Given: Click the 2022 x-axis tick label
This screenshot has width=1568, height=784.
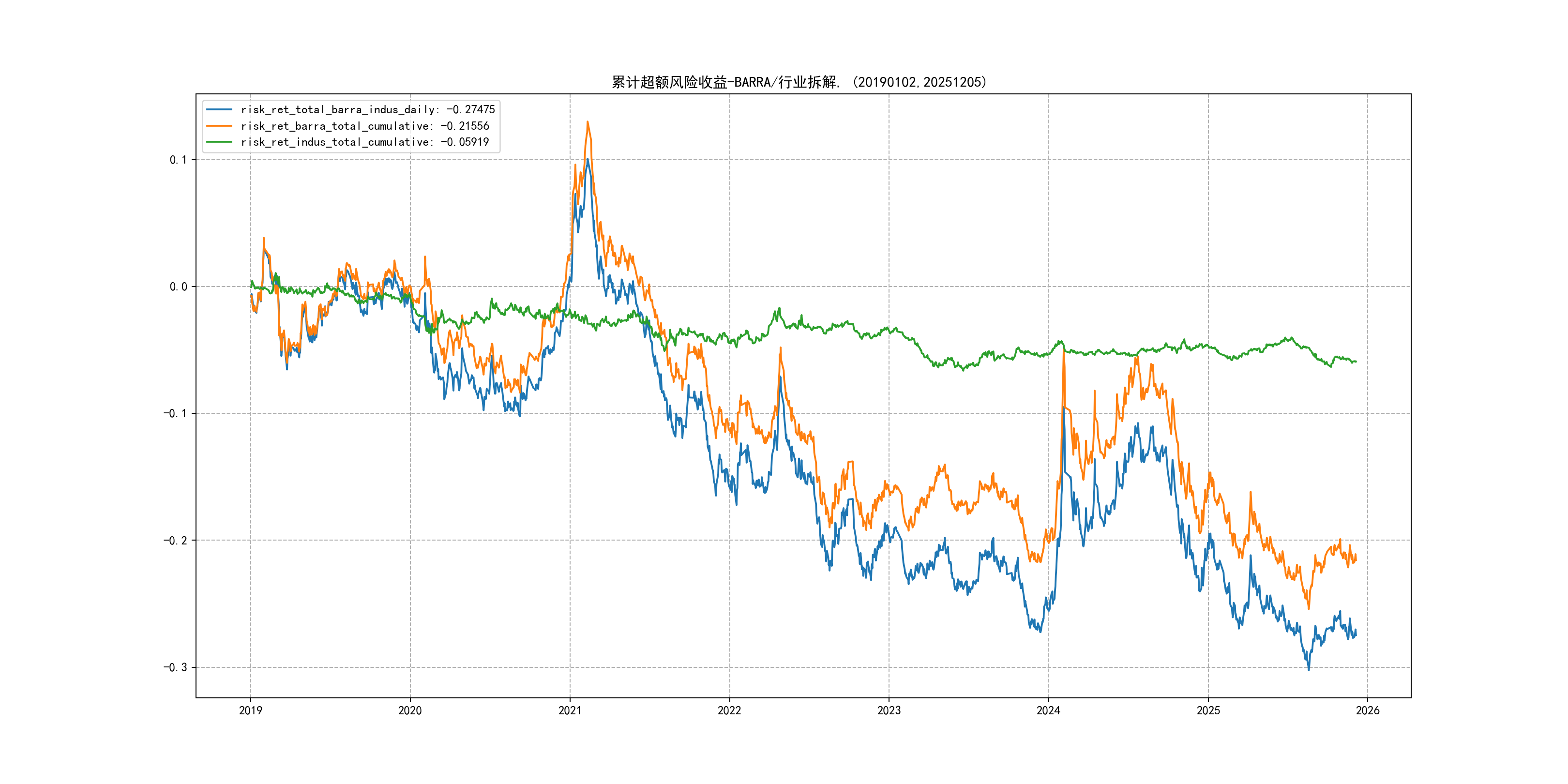Looking at the screenshot, I should coord(729,710).
